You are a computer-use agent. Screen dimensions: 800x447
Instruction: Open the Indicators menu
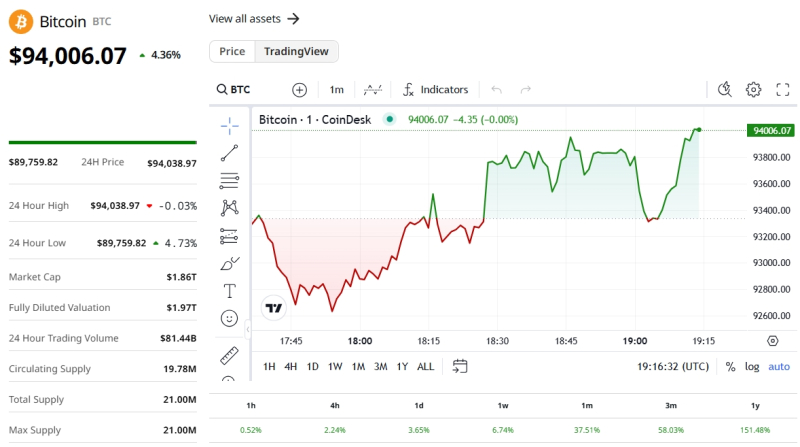pos(435,90)
